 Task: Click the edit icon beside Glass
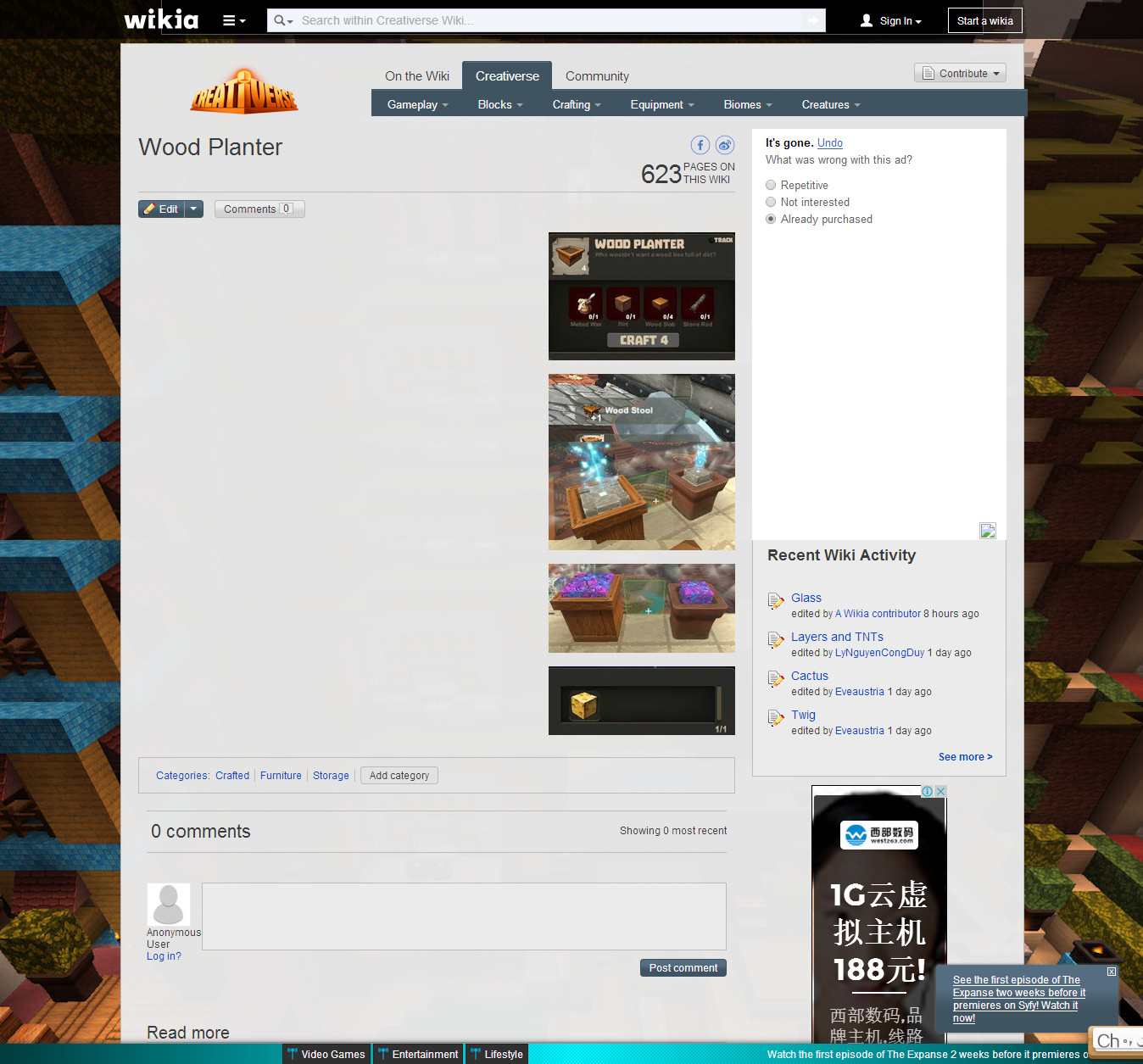[x=776, y=601]
